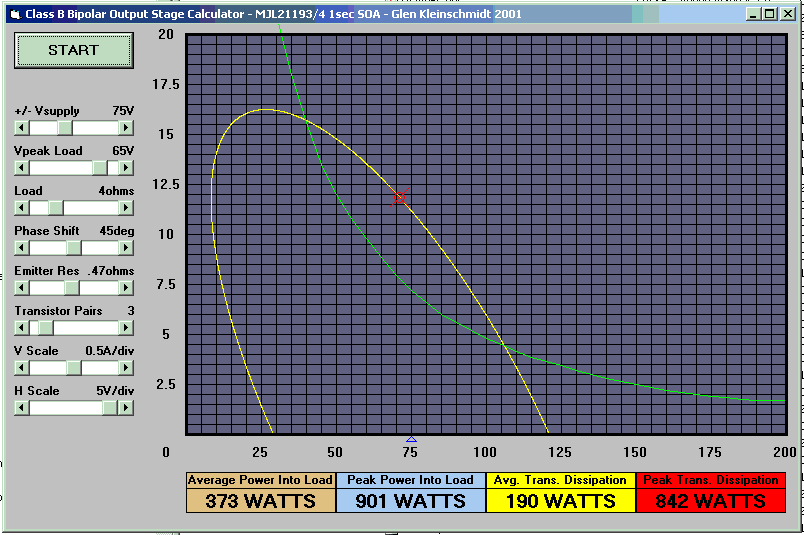Click the Vpeak Load slider thumb
Image resolution: width=804 pixels, height=535 pixels.
click(x=99, y=168)
